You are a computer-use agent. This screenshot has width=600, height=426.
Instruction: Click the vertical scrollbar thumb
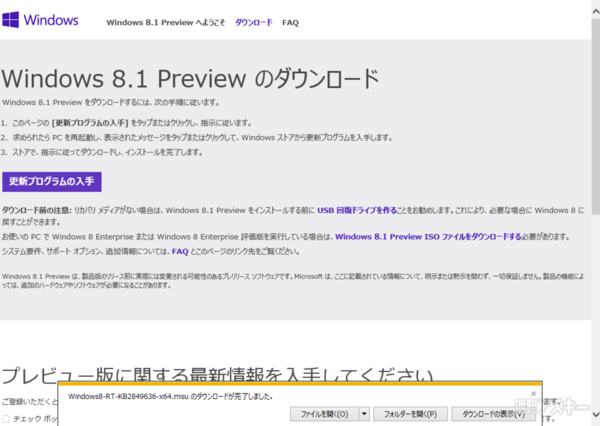(x=596, y=117)
